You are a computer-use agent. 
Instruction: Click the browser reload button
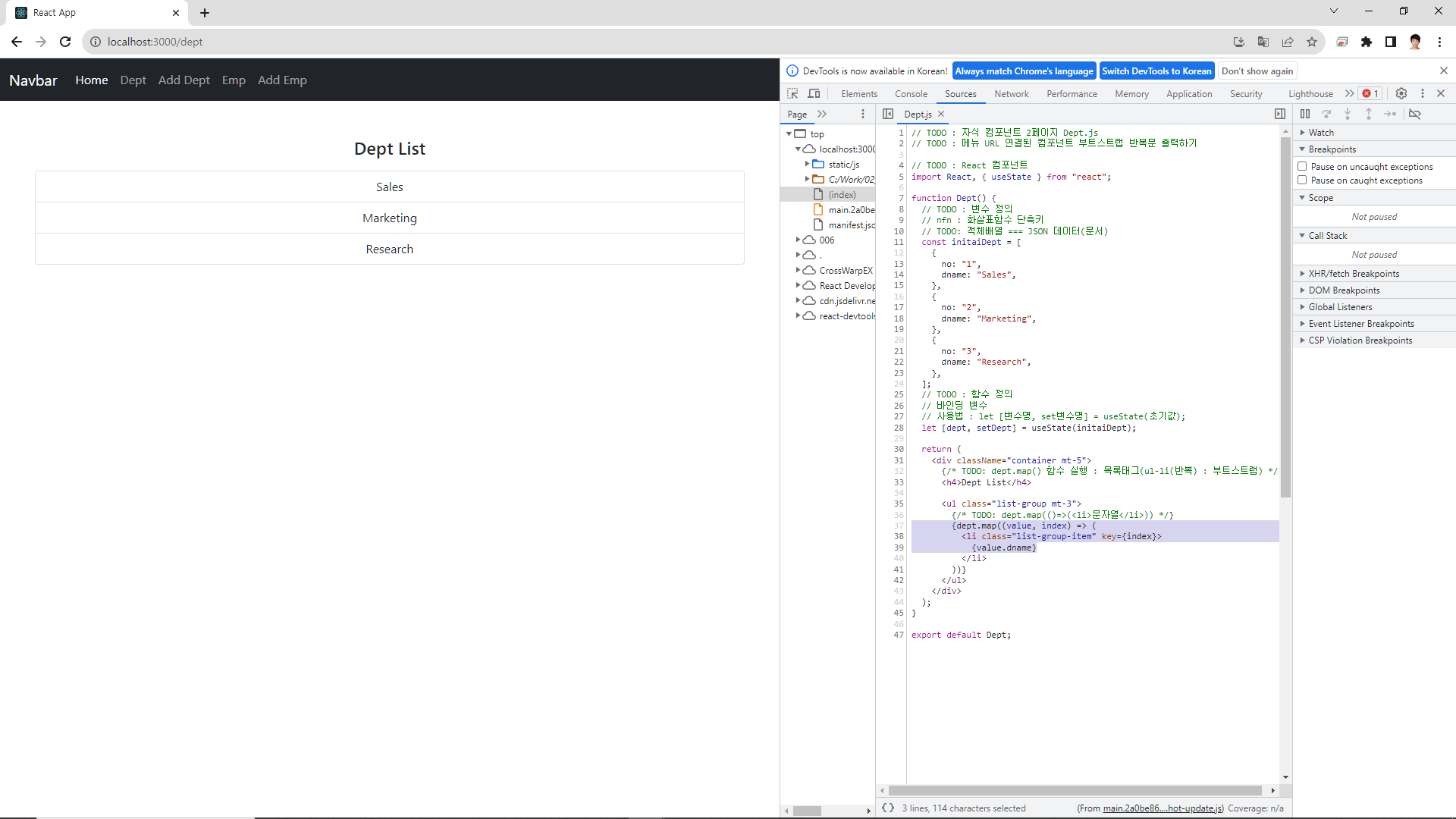(65, 42)
